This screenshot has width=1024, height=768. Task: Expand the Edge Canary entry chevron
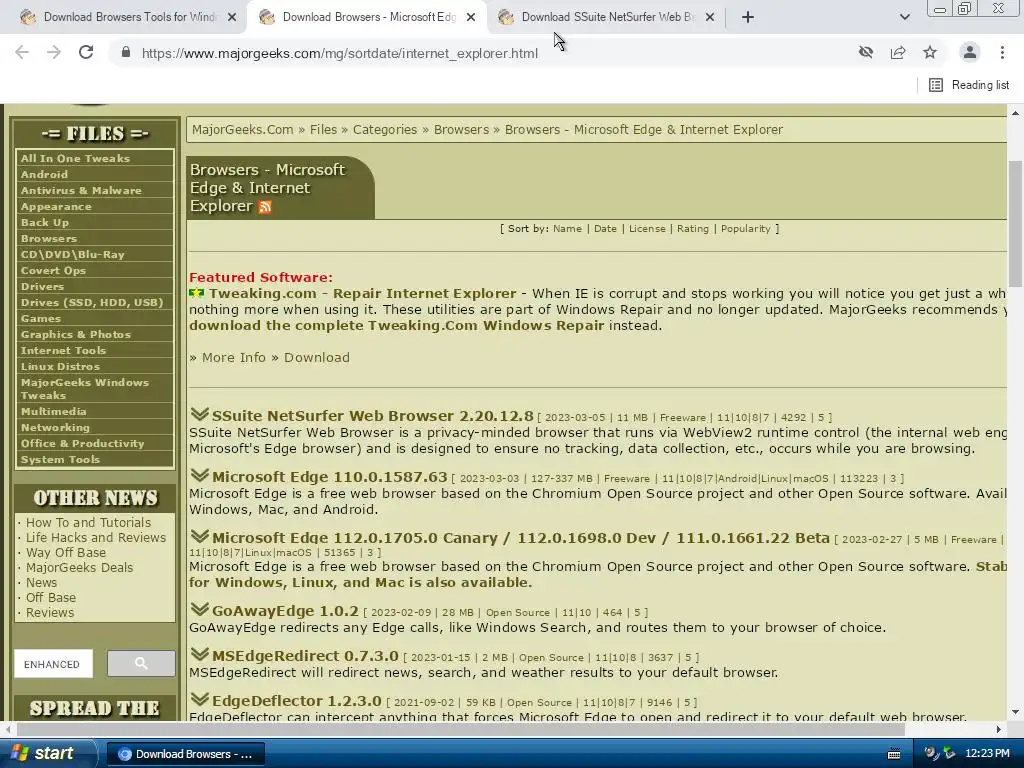coord(199,536)
